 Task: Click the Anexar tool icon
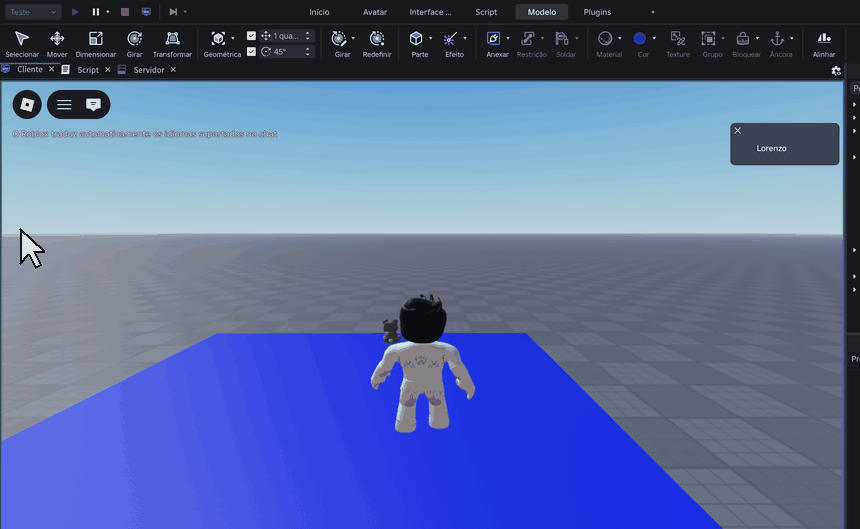point(493,38)
